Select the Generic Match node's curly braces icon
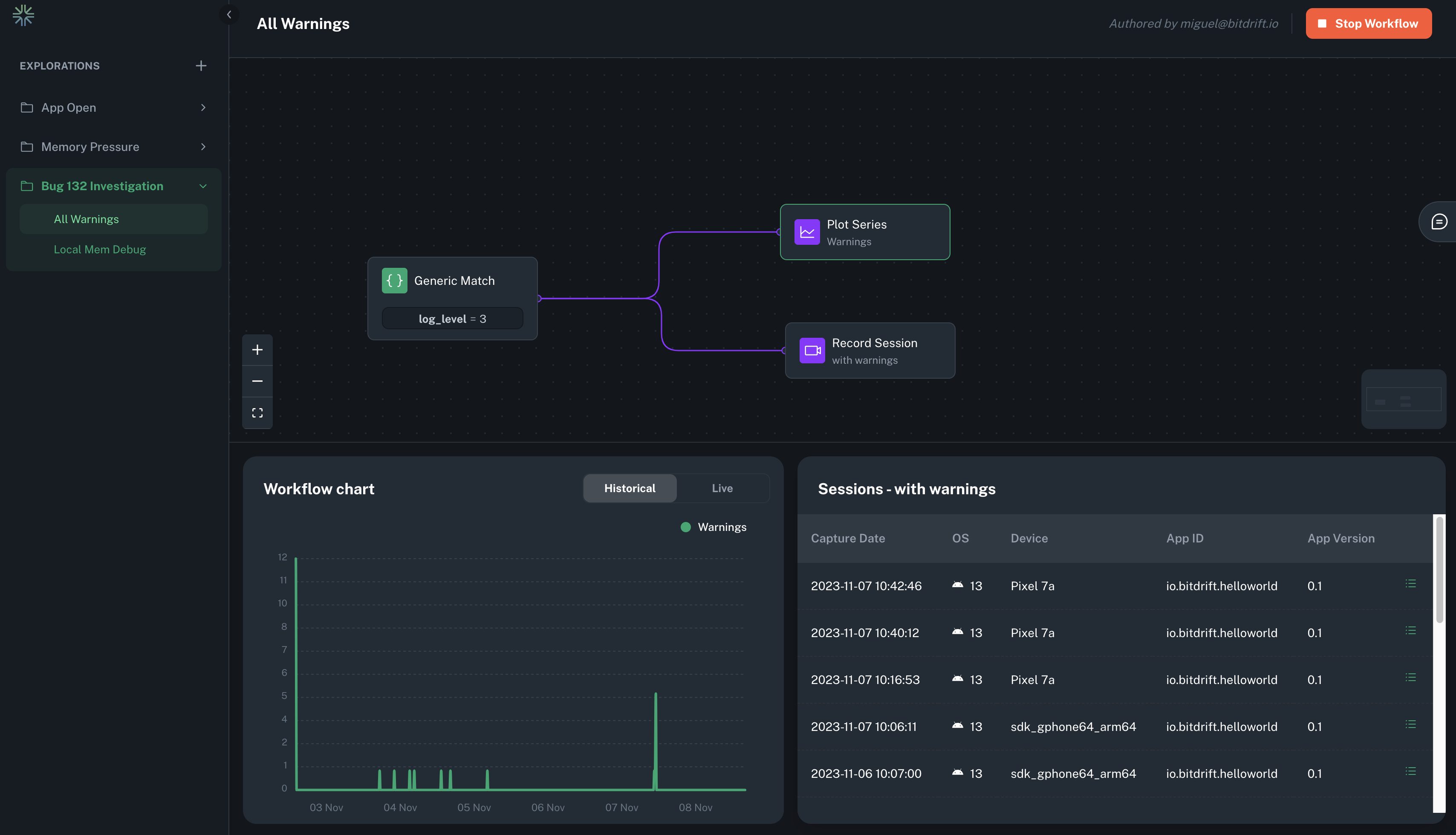 pos(394,281)
